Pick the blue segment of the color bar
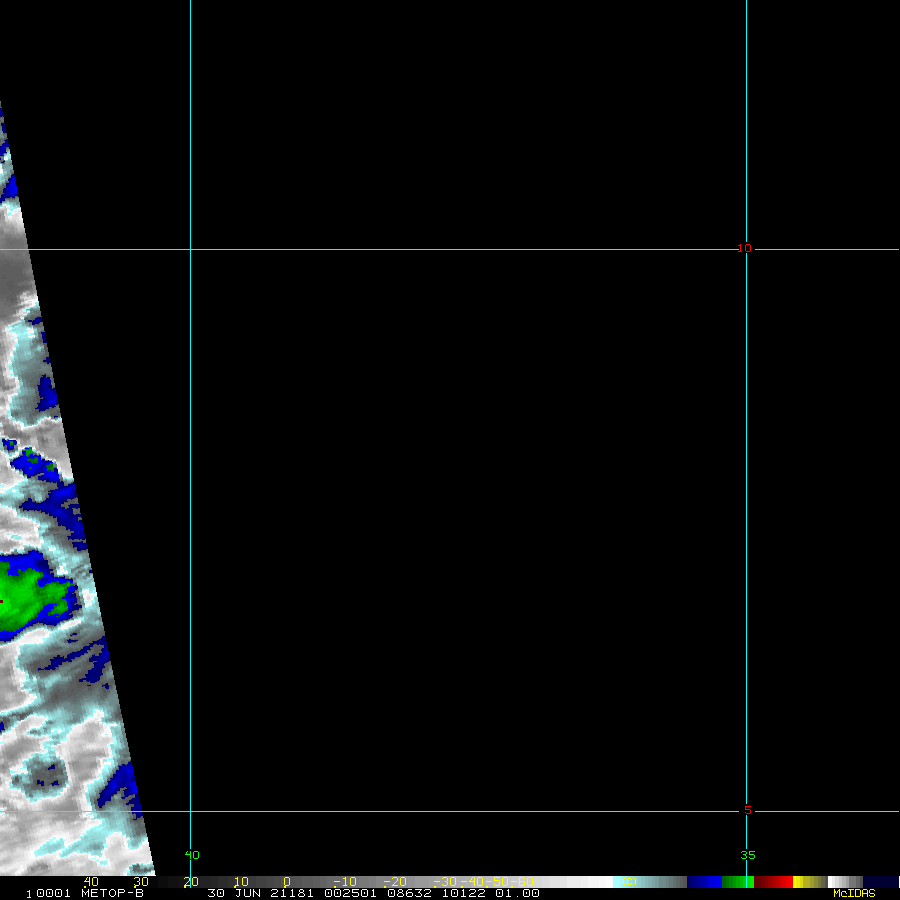 coord(704,882)
